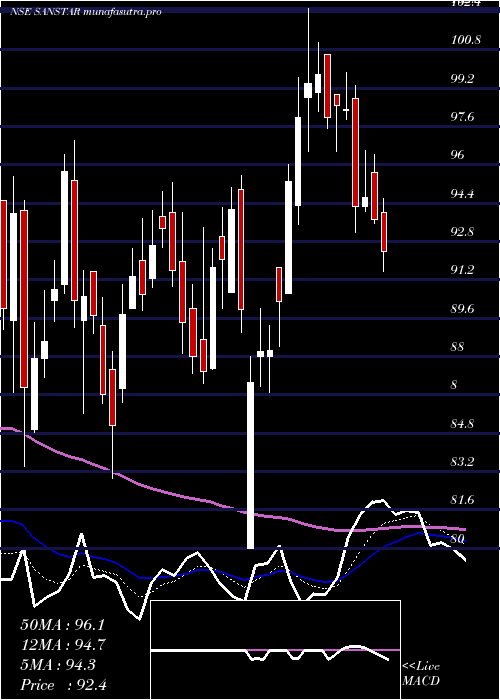
Task: Click the last red candlestick on the chart
Action: coord(383,232)
